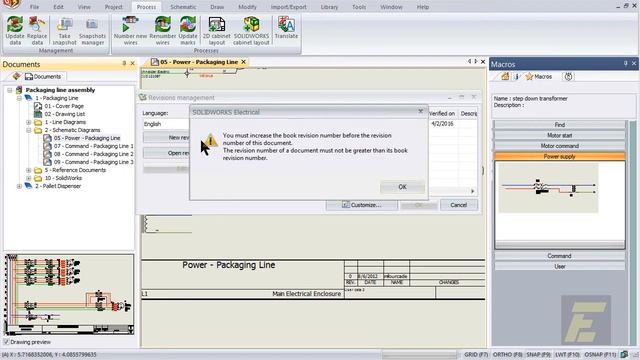Click the Macros panel home icon

(505, 76)
